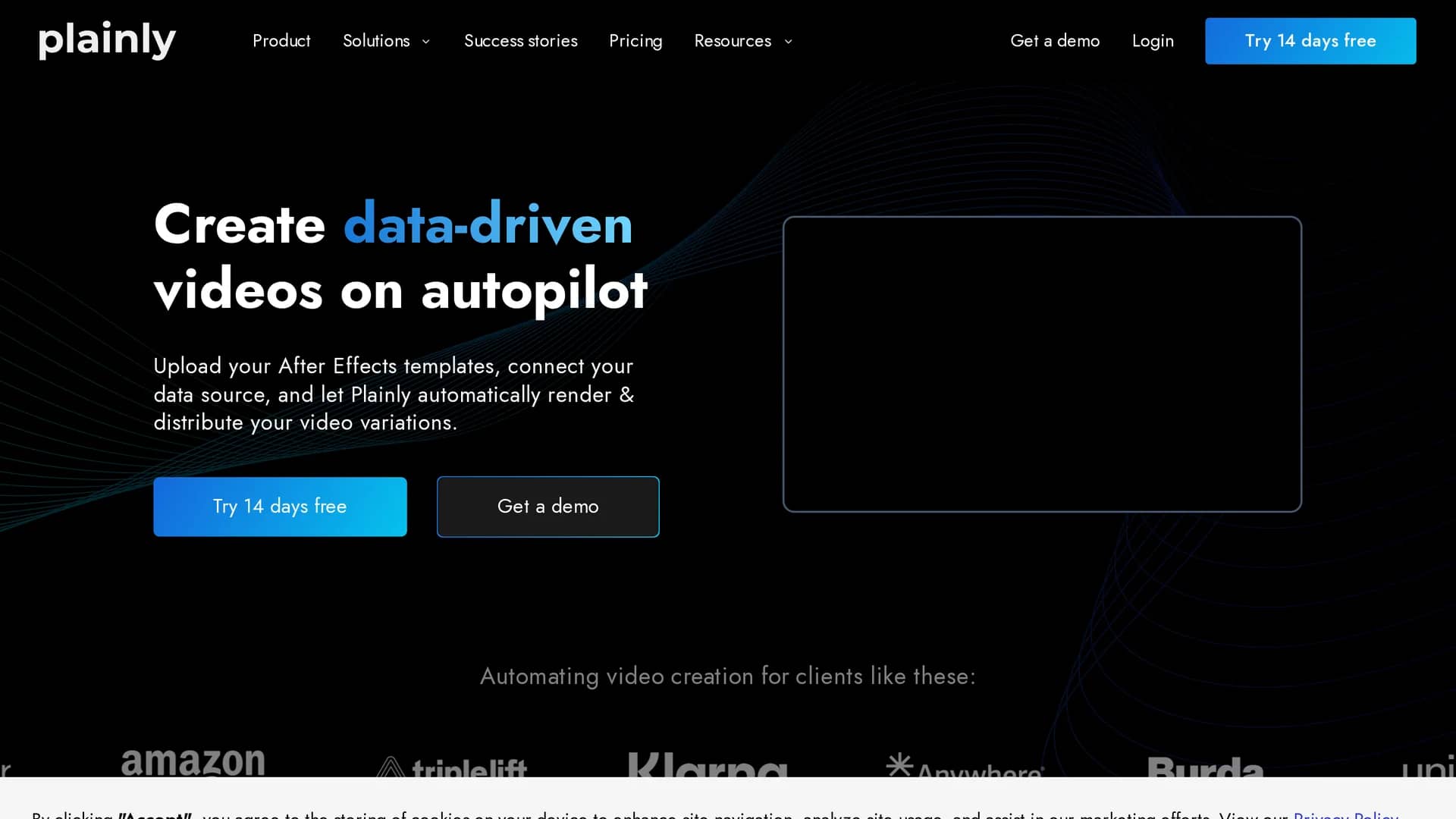Open the Privacy Policy link
The image size is (1456, 819).
coord(1346,815)
